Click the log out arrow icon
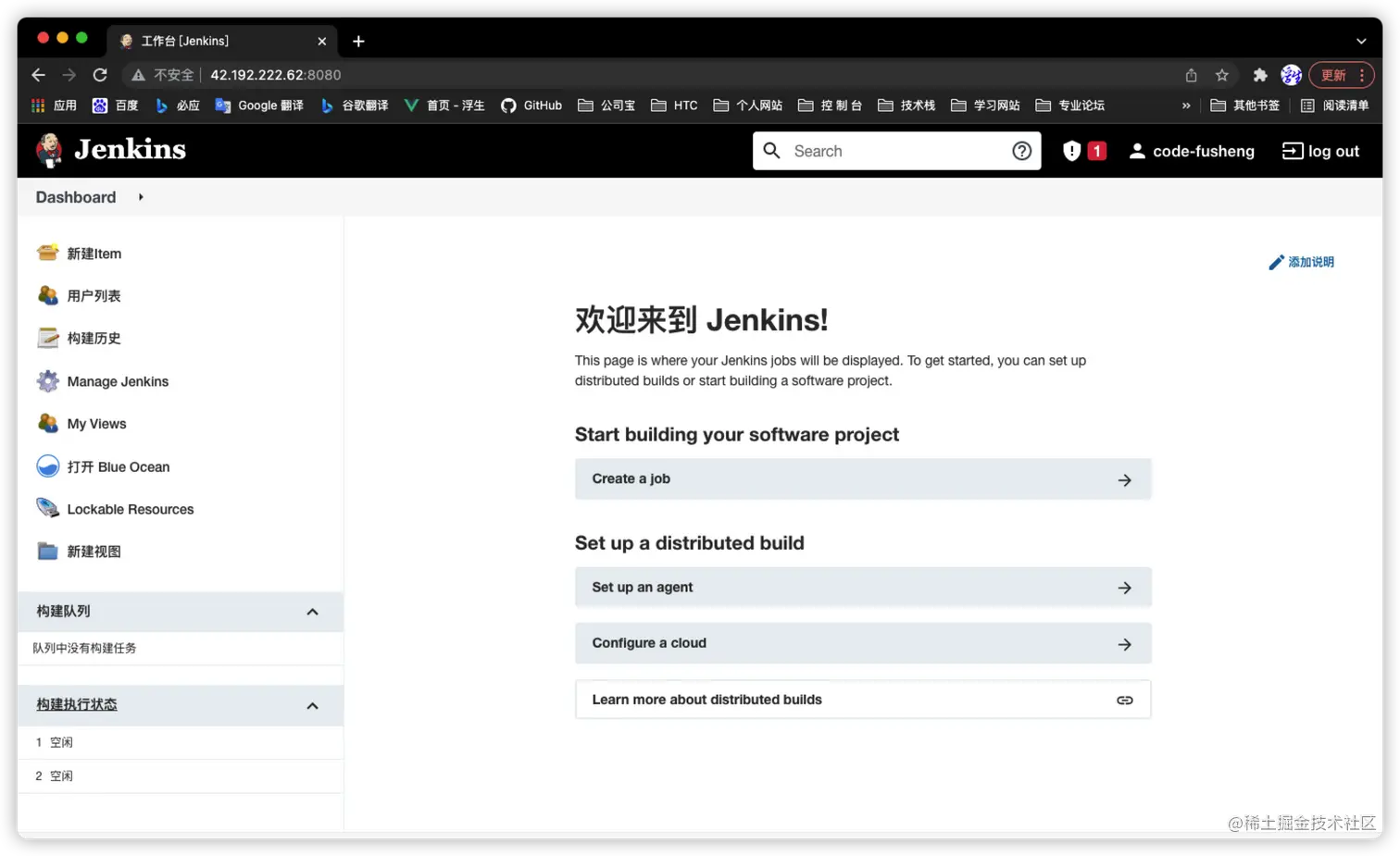Image resolution: width=1400 pixels, height=856 pixels. tap(1292, 151)
